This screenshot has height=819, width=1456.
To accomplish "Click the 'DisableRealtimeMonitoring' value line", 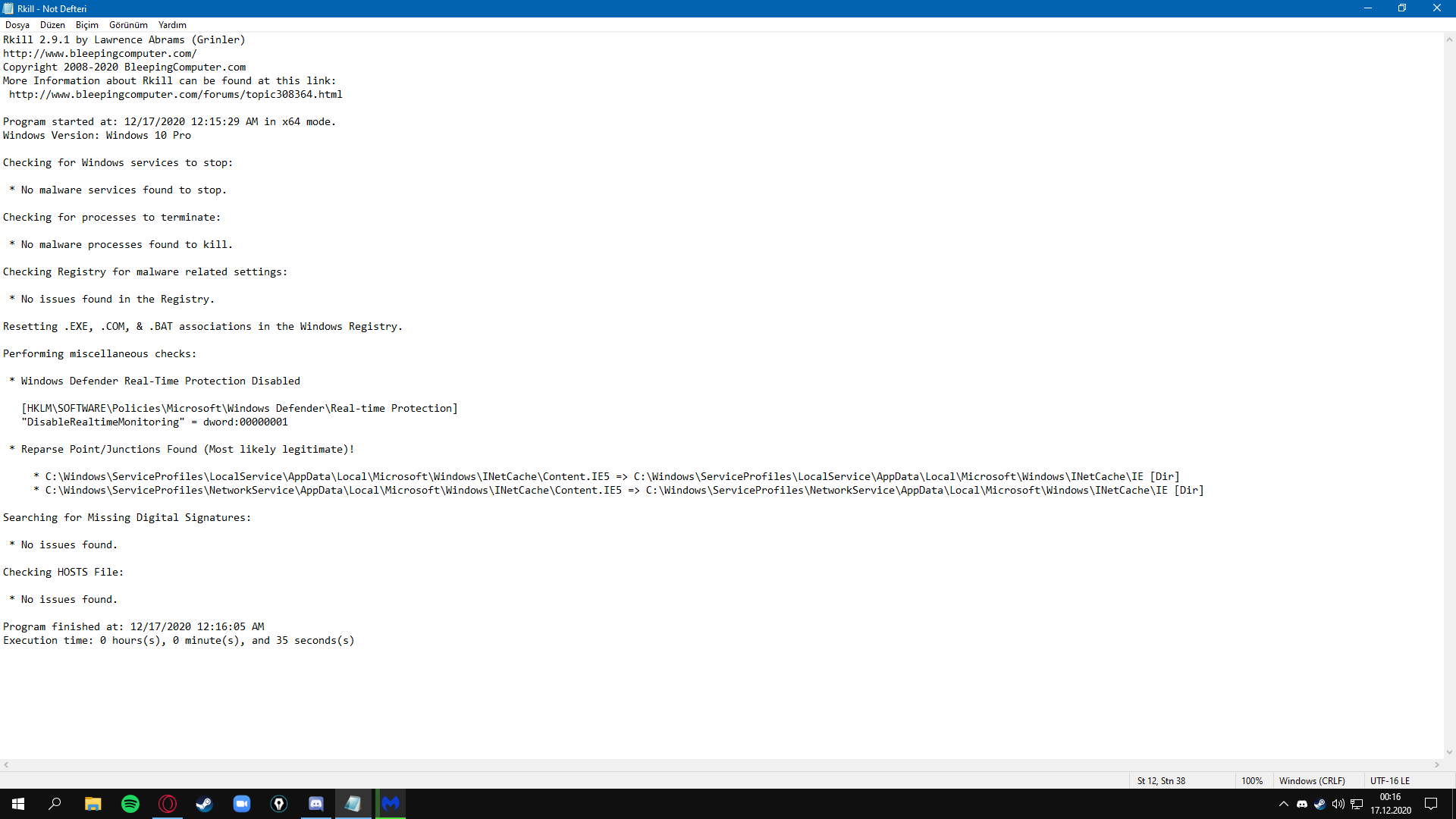I will tap(155, 422).
